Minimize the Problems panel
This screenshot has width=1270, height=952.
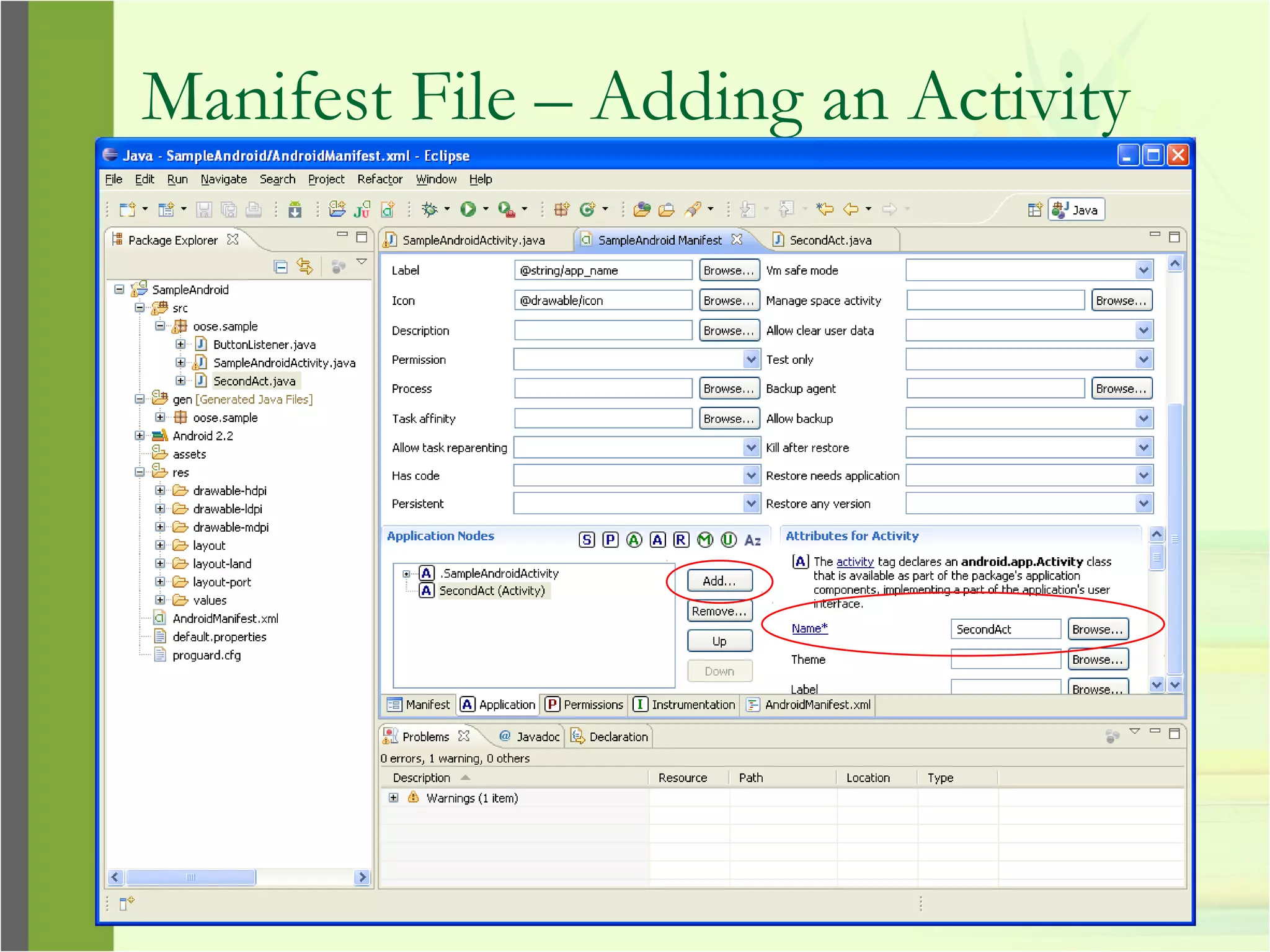coord(1155,731)
